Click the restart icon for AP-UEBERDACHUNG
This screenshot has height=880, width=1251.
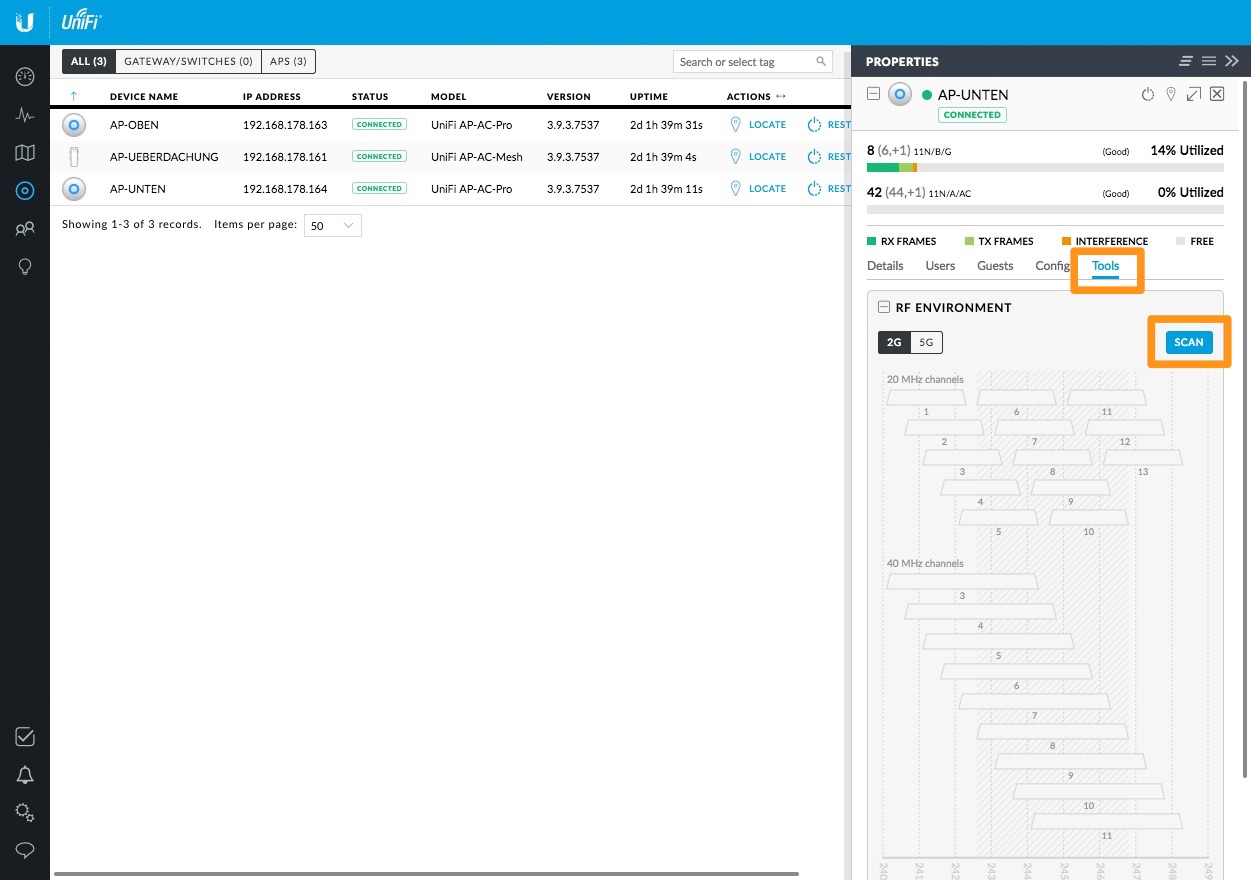(x=814, y=157)
